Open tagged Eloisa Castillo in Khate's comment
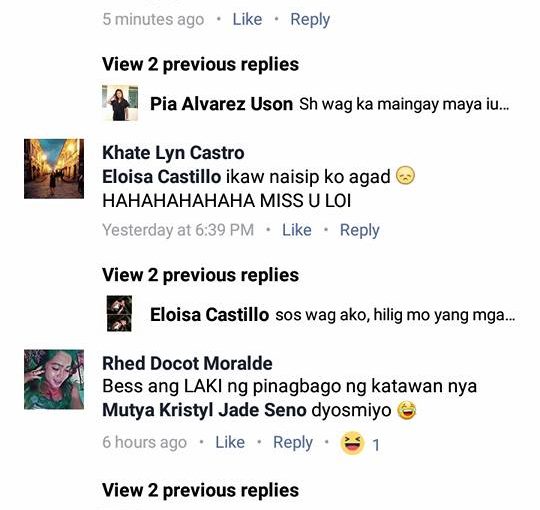This screenshot has height=510, width=540. point(162,177)
